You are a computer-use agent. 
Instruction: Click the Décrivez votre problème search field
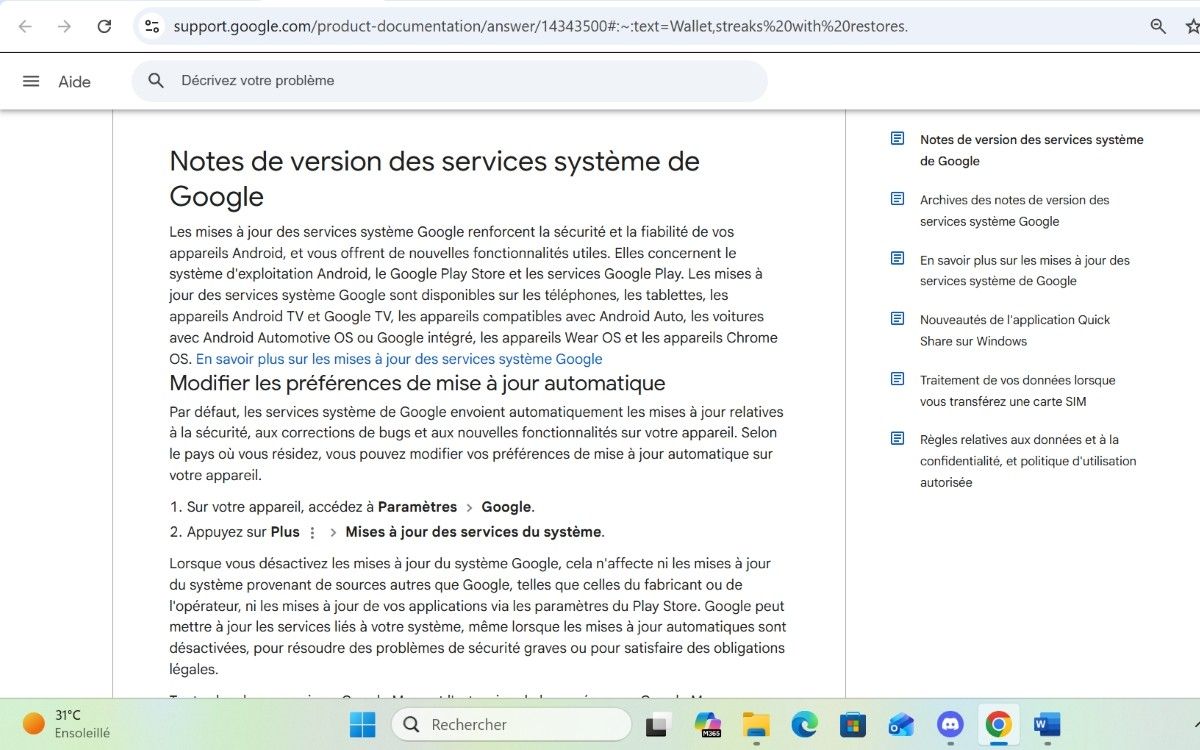click(x=450, y=81)
